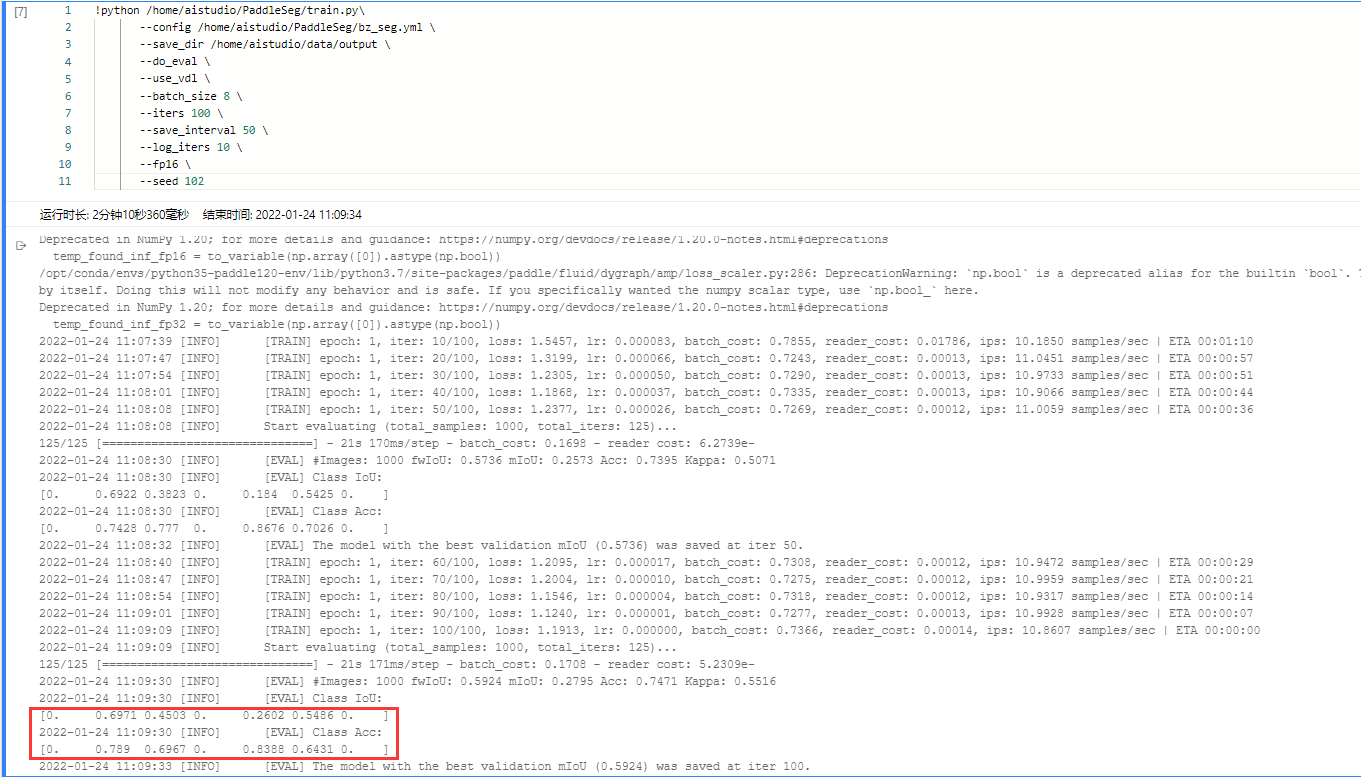Place cursor on the --config bz_seg.yml line
Viewport: 1361px width, 778px height.
[287, 28]
